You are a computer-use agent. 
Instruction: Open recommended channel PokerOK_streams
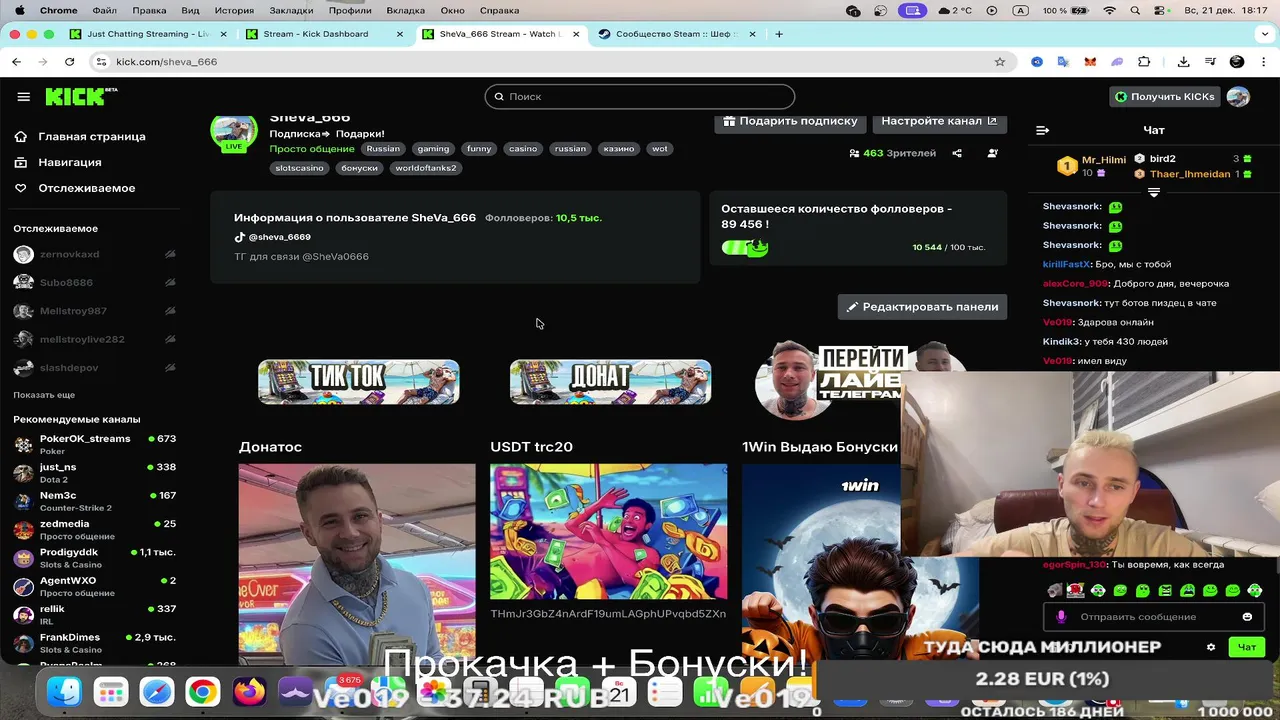(x=95, y=444)
